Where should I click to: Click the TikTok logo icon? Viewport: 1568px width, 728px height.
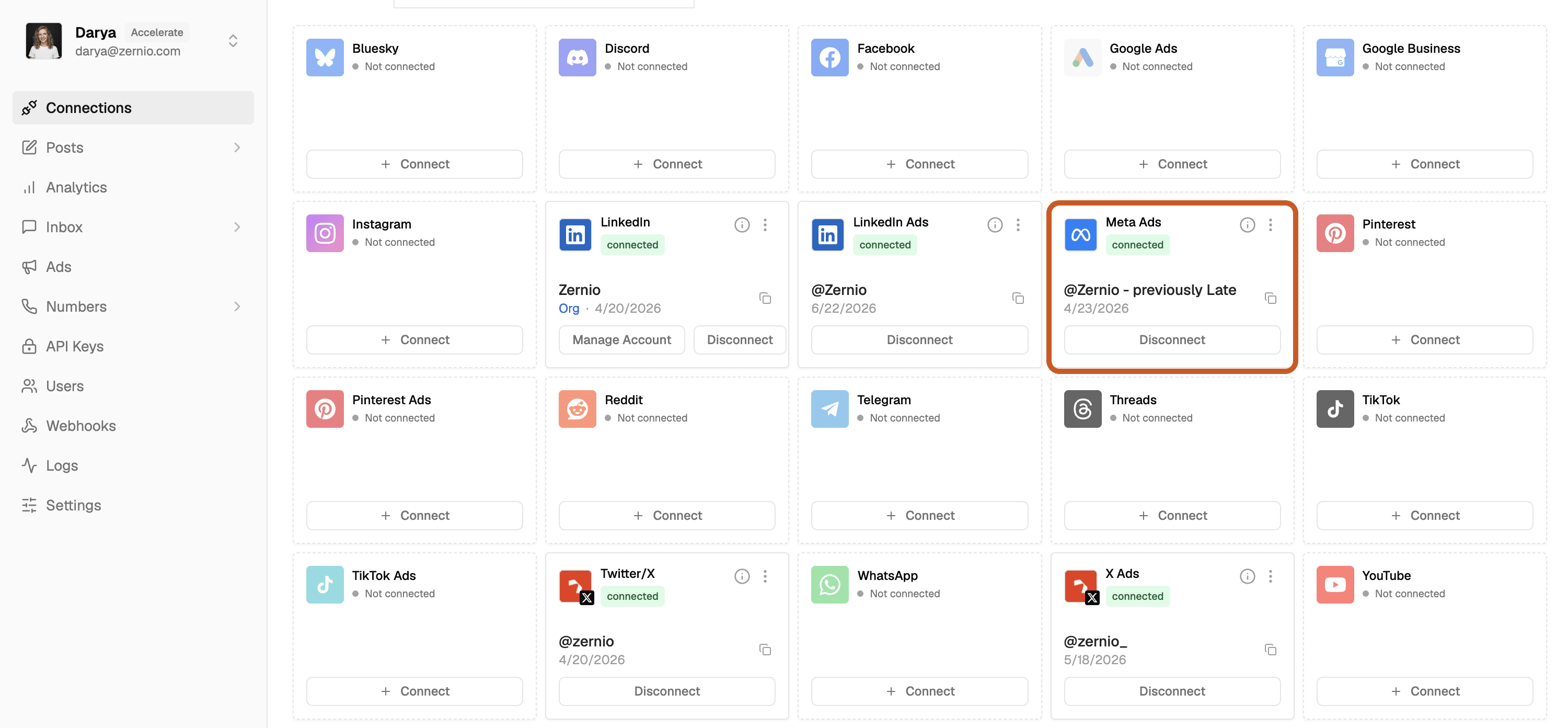1334,409
